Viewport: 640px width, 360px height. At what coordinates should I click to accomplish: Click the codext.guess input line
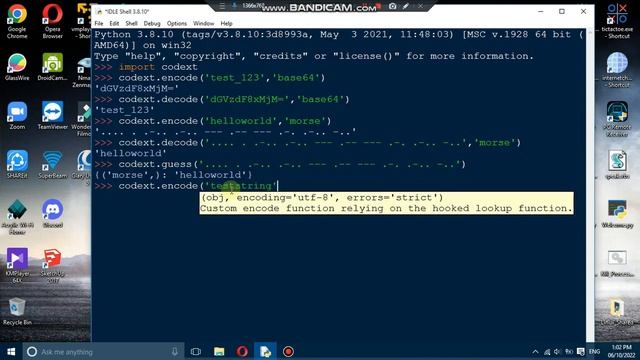click(x=292, y=164)
